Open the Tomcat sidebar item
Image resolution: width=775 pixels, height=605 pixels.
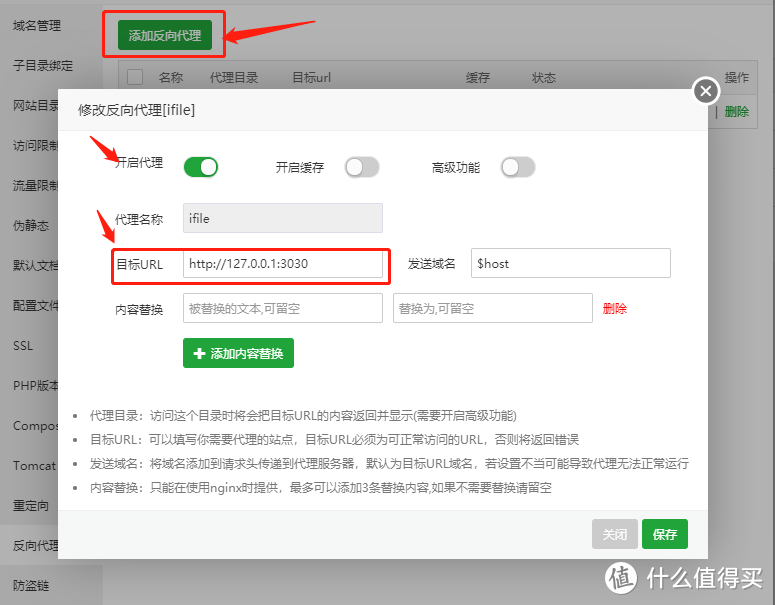(34, 466)
